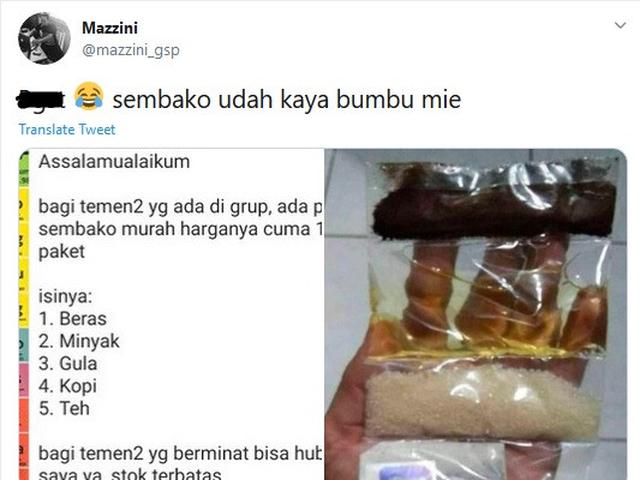The width and height of the screenshot is (640, 480).
Task: Open the Assalamualaikum chat screenshot image
Action: pos(171,314)
